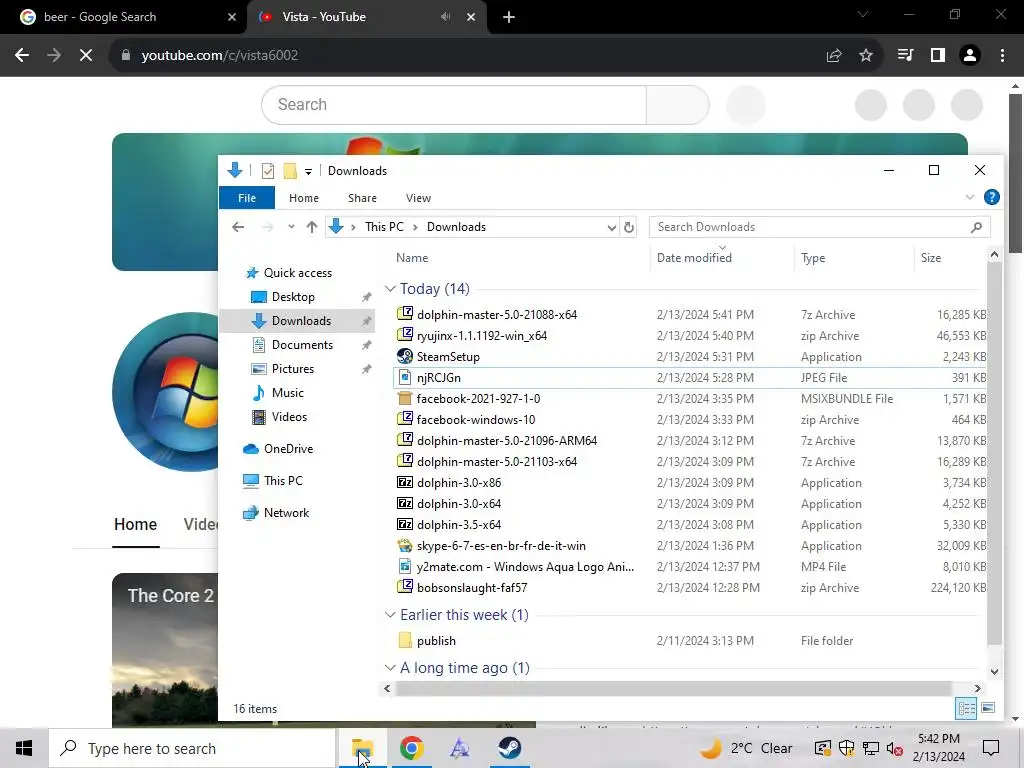Refresh the Downloads folder
The height and width of the screenshot is (768, 1024).
point(628,227)
